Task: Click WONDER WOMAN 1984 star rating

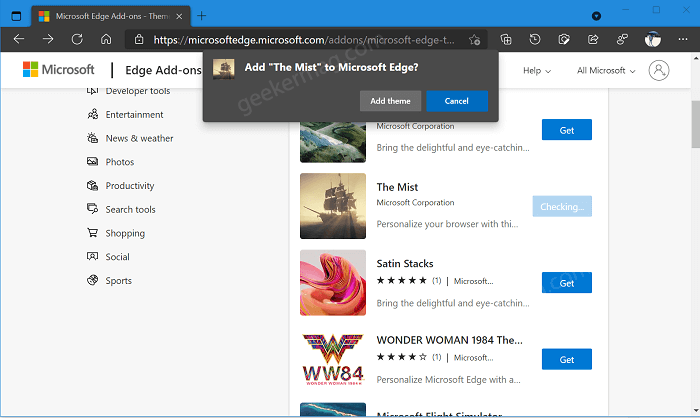Action: (401, 357)
